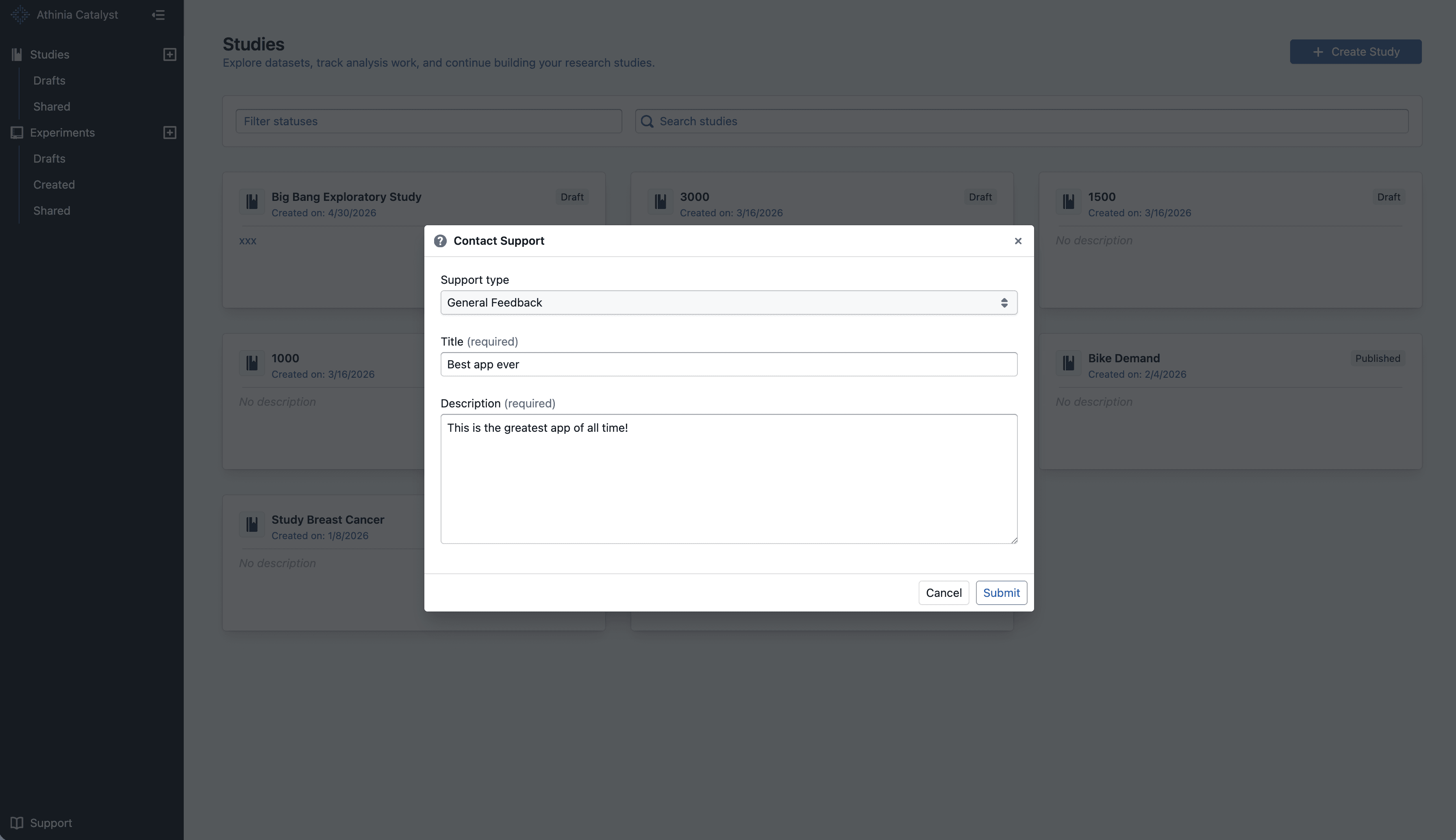Screen dimensions: 1456x840
Task: Open Experiments Drafts in sidebar
Action: coord(49,159)
